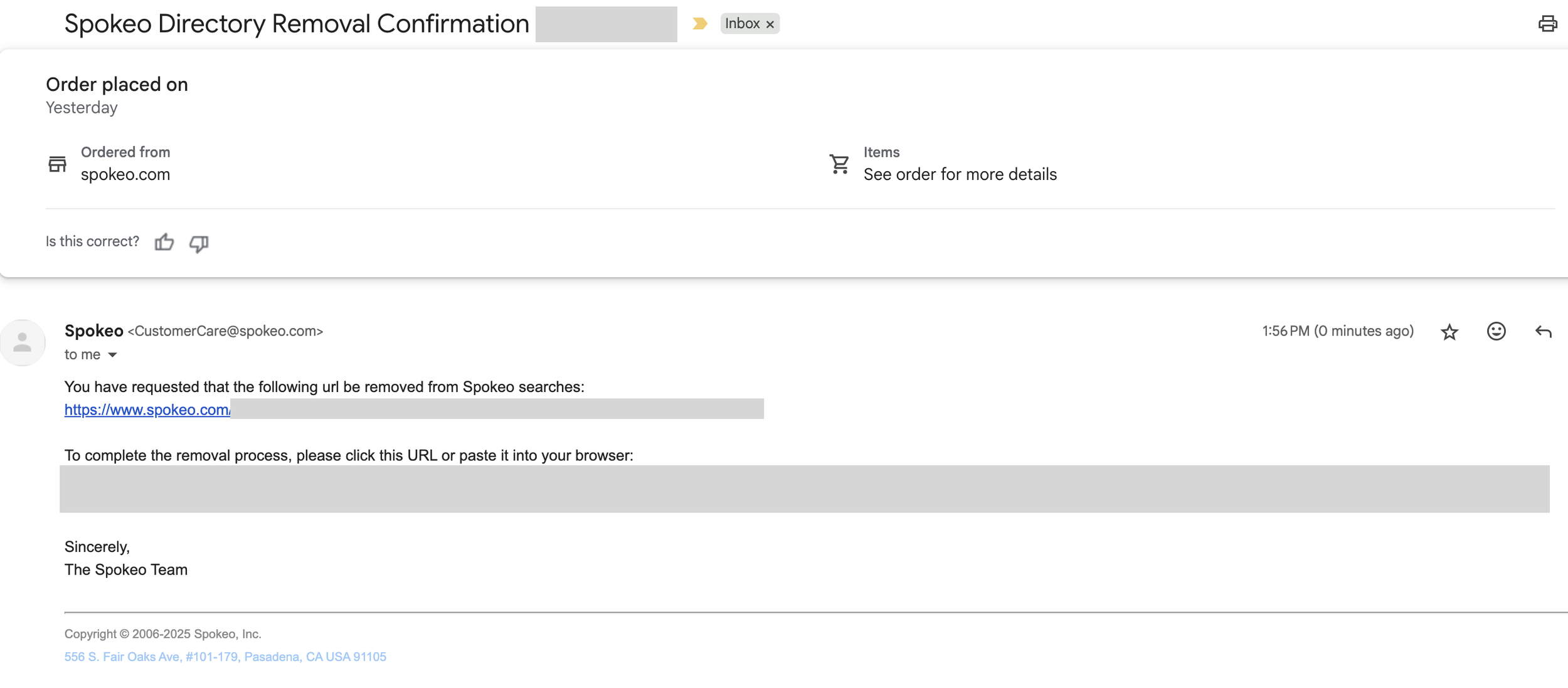The width and height of the screenshot is (1568, 688).
Task: Open the Pasadena address link
Action: tap(225, 657)
